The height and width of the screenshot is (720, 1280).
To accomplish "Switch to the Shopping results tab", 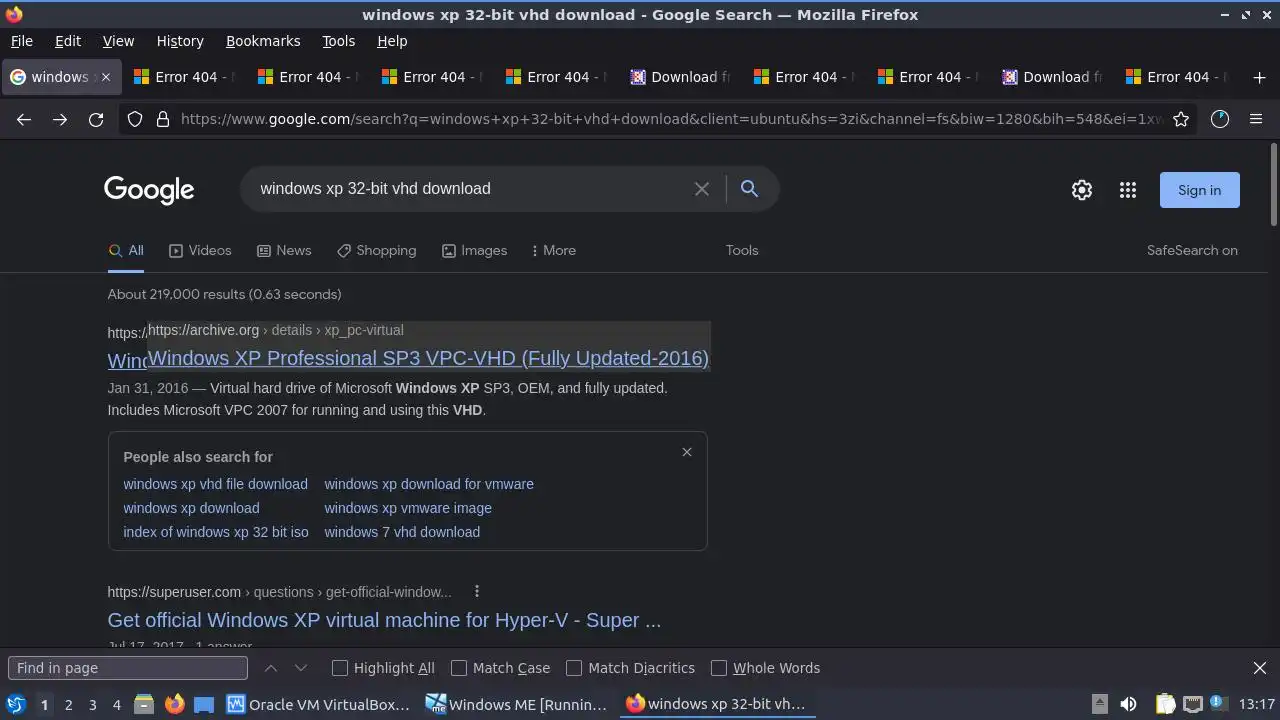I will click(376, 250).
